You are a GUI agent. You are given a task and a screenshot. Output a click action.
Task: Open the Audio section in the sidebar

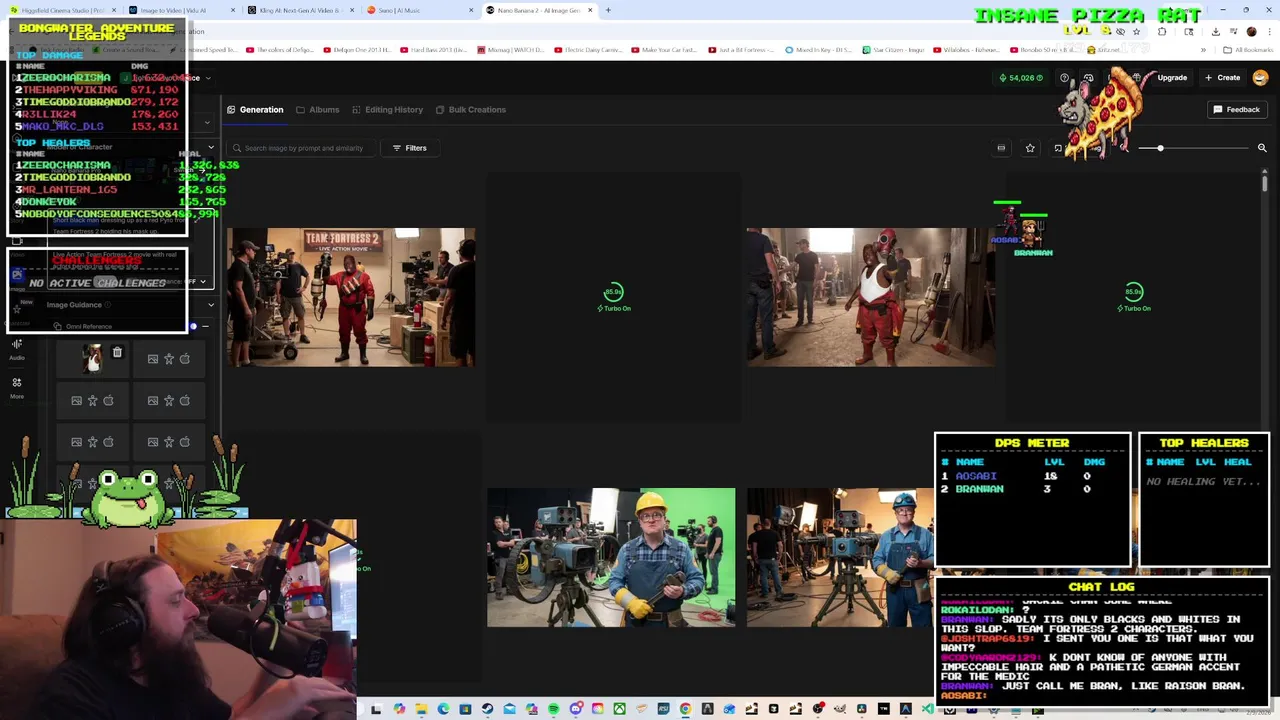(17, 349)
